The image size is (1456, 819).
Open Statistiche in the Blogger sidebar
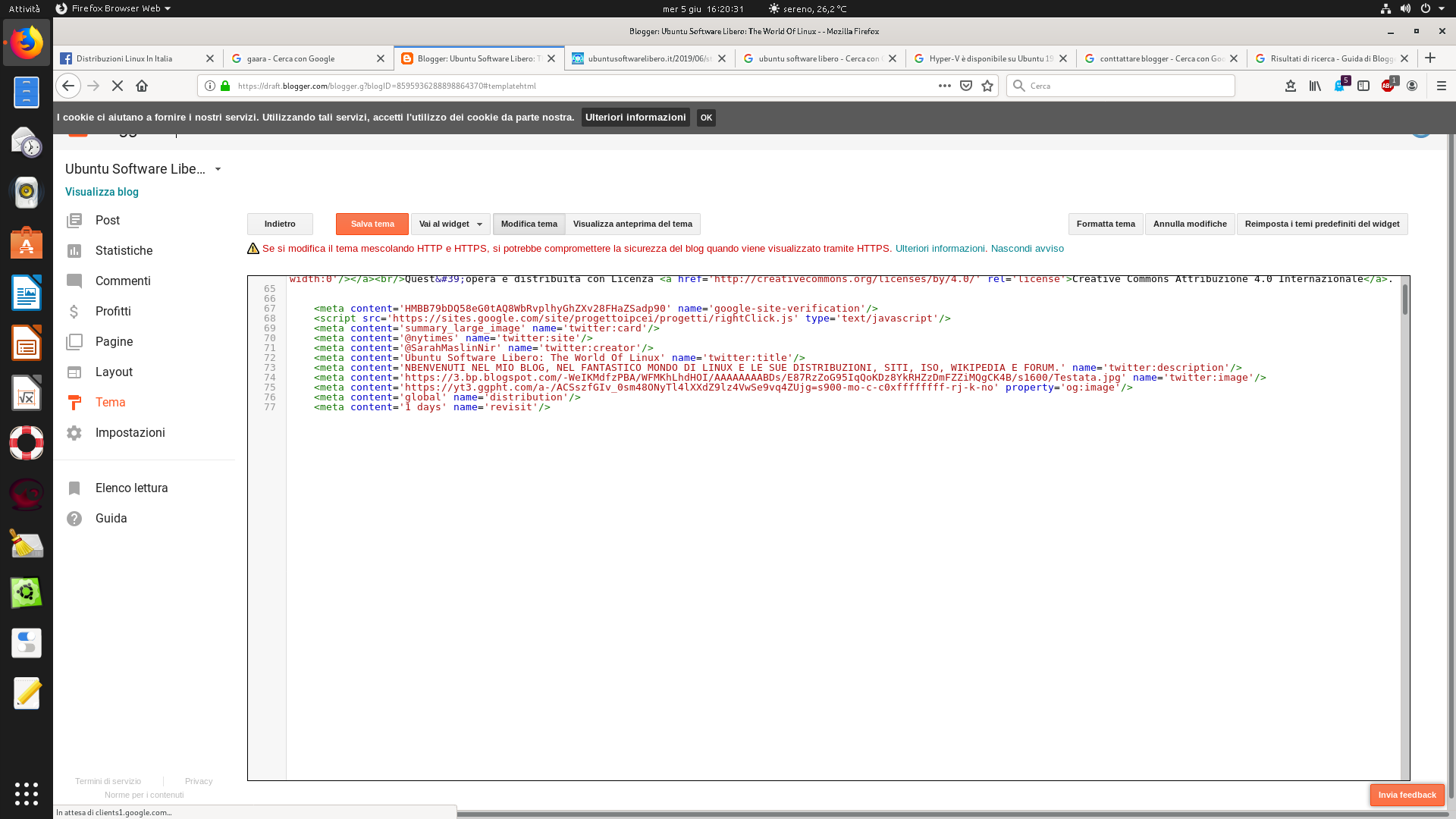click(124, 251)
